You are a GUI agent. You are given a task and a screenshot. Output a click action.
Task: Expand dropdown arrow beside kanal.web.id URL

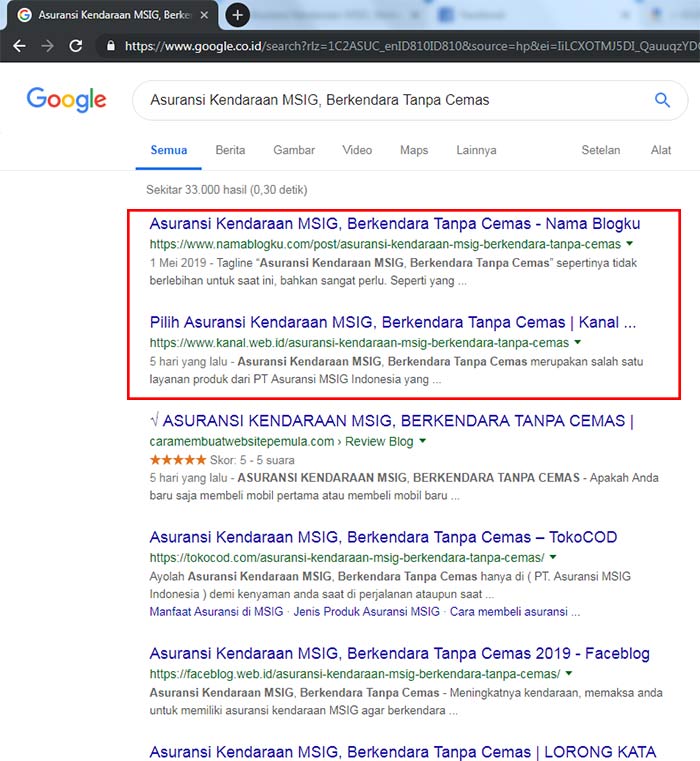(578, 342)
